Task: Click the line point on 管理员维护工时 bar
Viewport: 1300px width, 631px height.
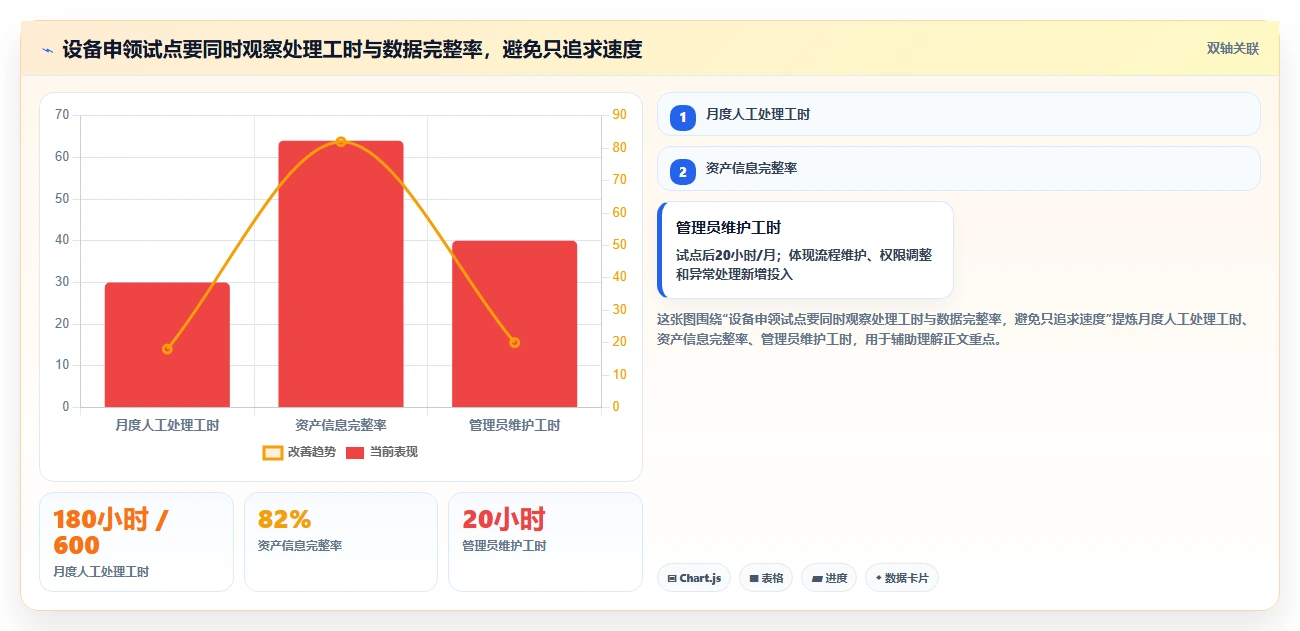Action: click(x=514, y=342)
